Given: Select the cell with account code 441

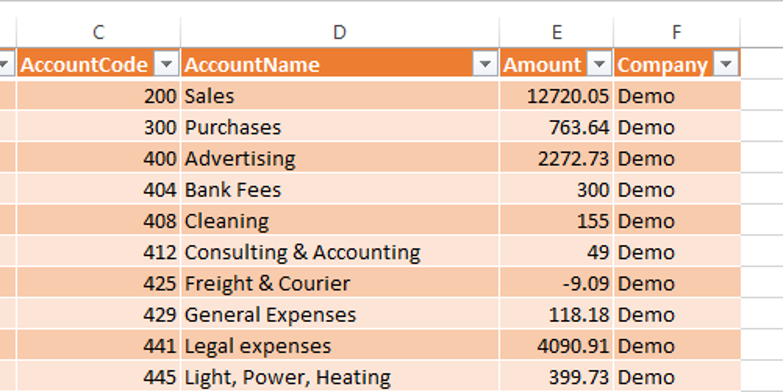Looking at the screenshot, I should (98, 346).
